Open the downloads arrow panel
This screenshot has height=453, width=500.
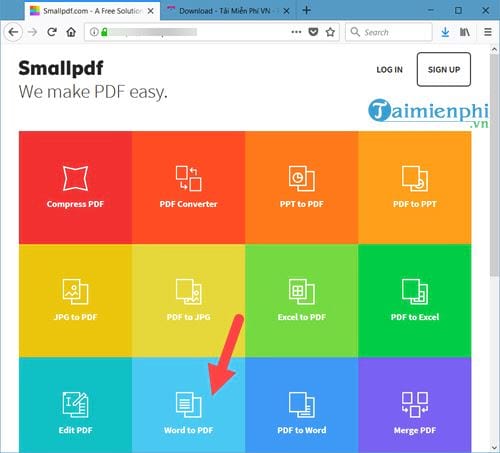[445, 32]
